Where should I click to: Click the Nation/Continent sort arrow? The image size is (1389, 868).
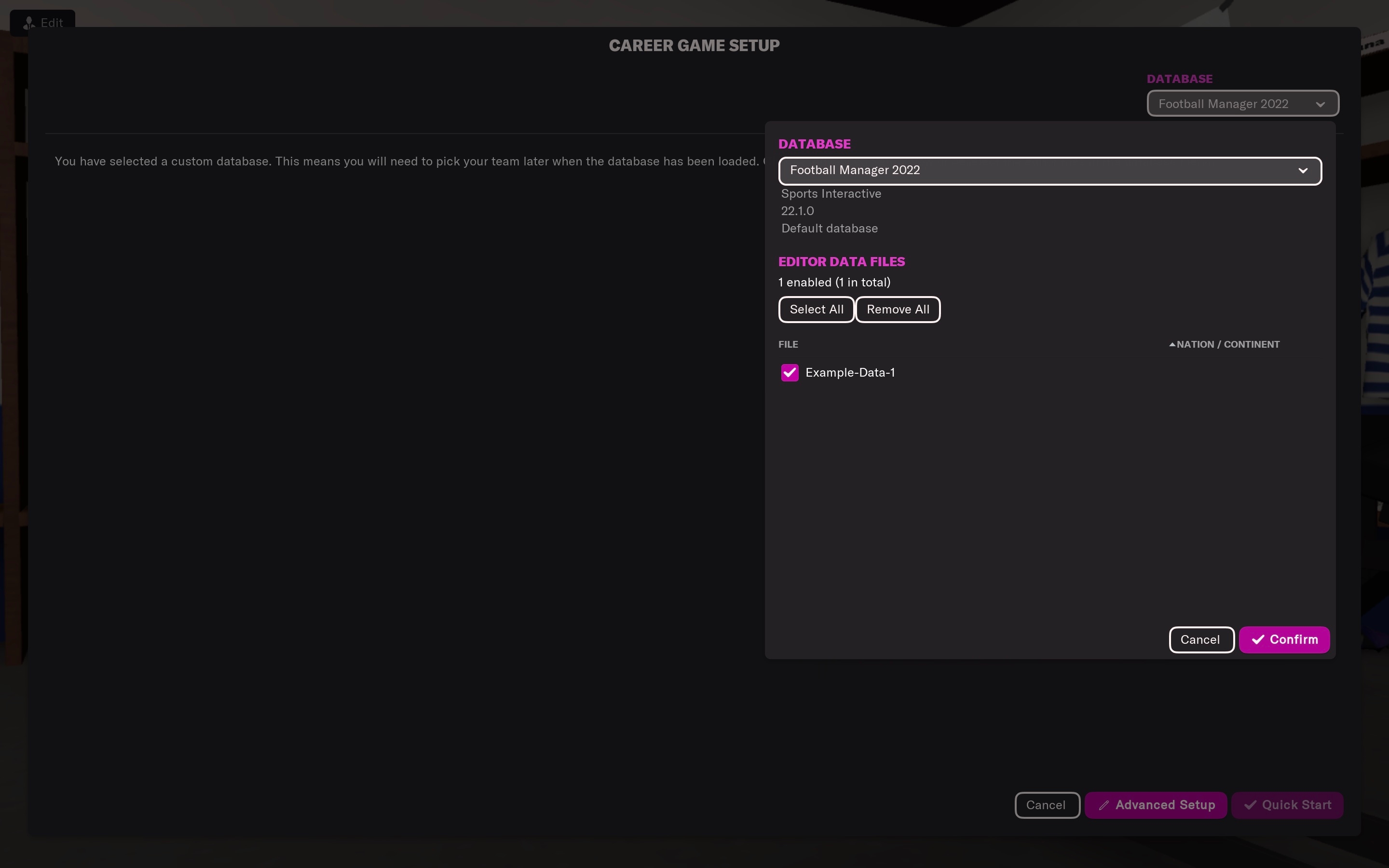coord(1172,345)
